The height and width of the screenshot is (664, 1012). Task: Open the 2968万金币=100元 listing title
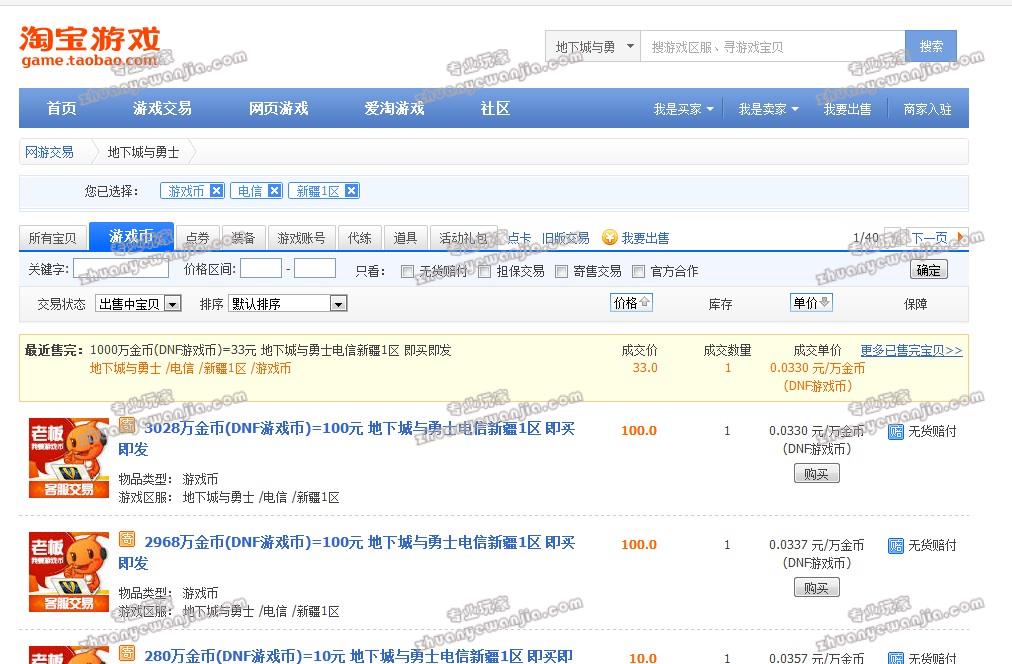point(347,552)
